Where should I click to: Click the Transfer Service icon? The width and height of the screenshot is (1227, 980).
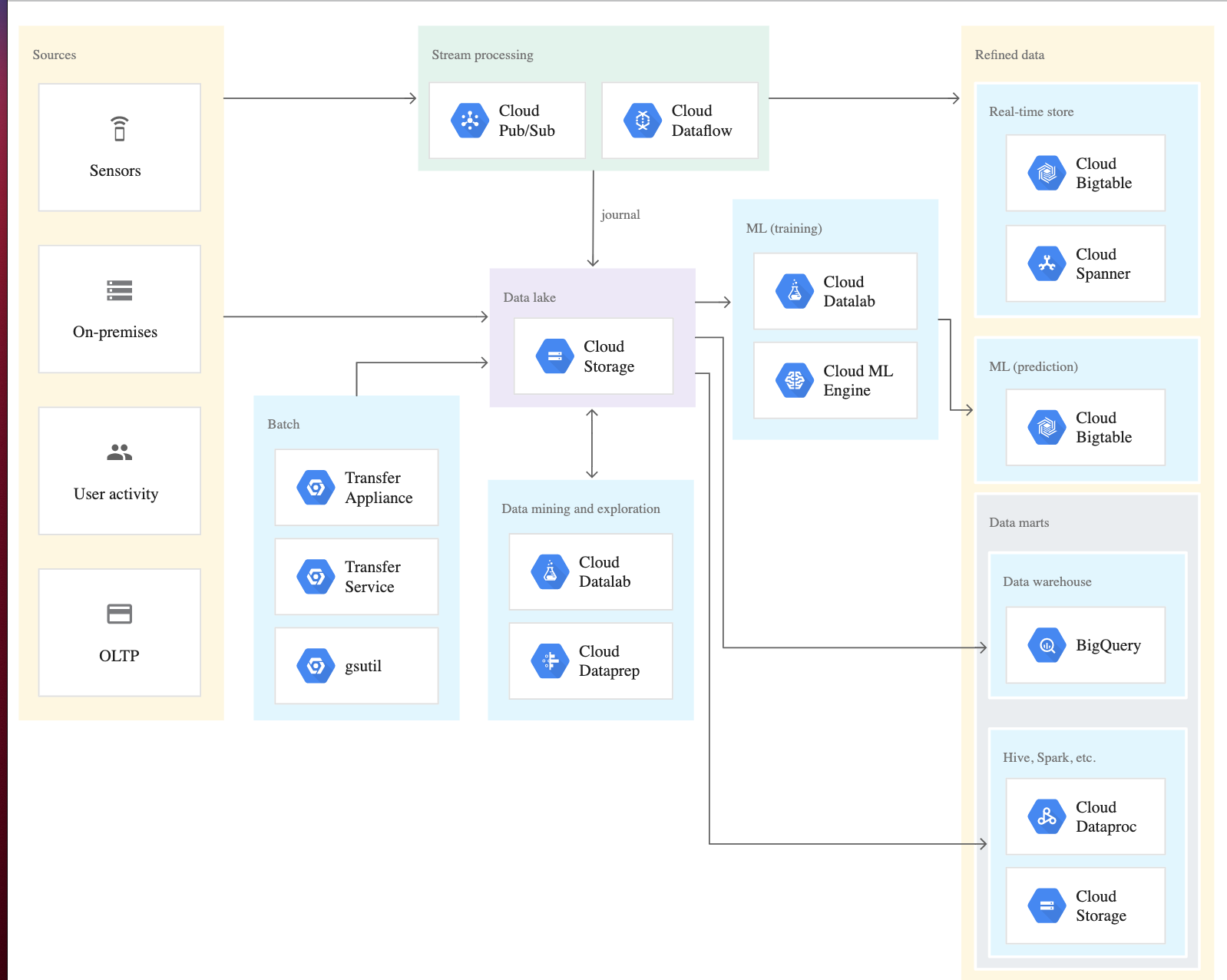coord(316,577)
